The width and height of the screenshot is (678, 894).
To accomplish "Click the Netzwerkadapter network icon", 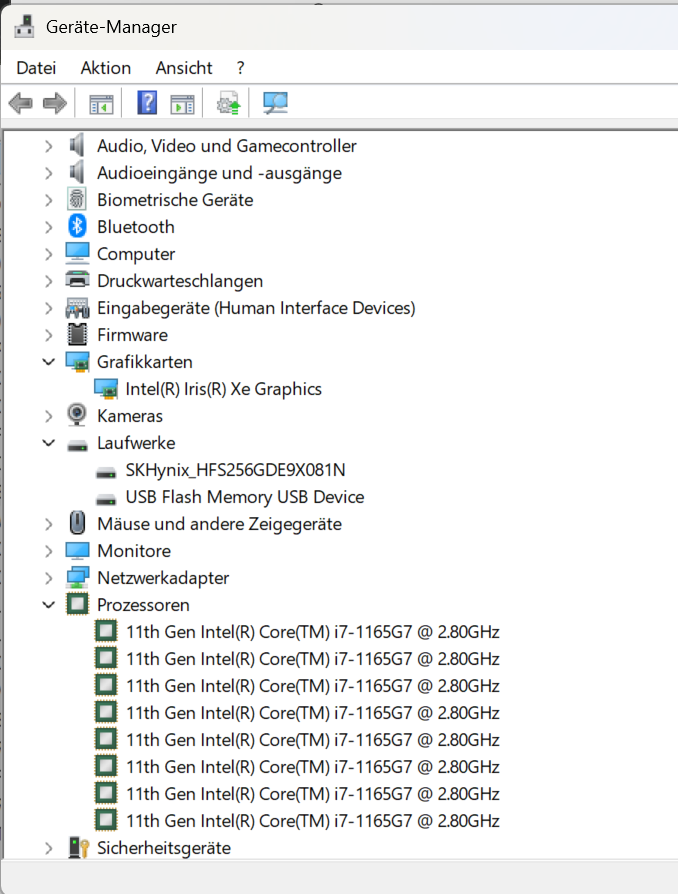I will tap(77, 578).
